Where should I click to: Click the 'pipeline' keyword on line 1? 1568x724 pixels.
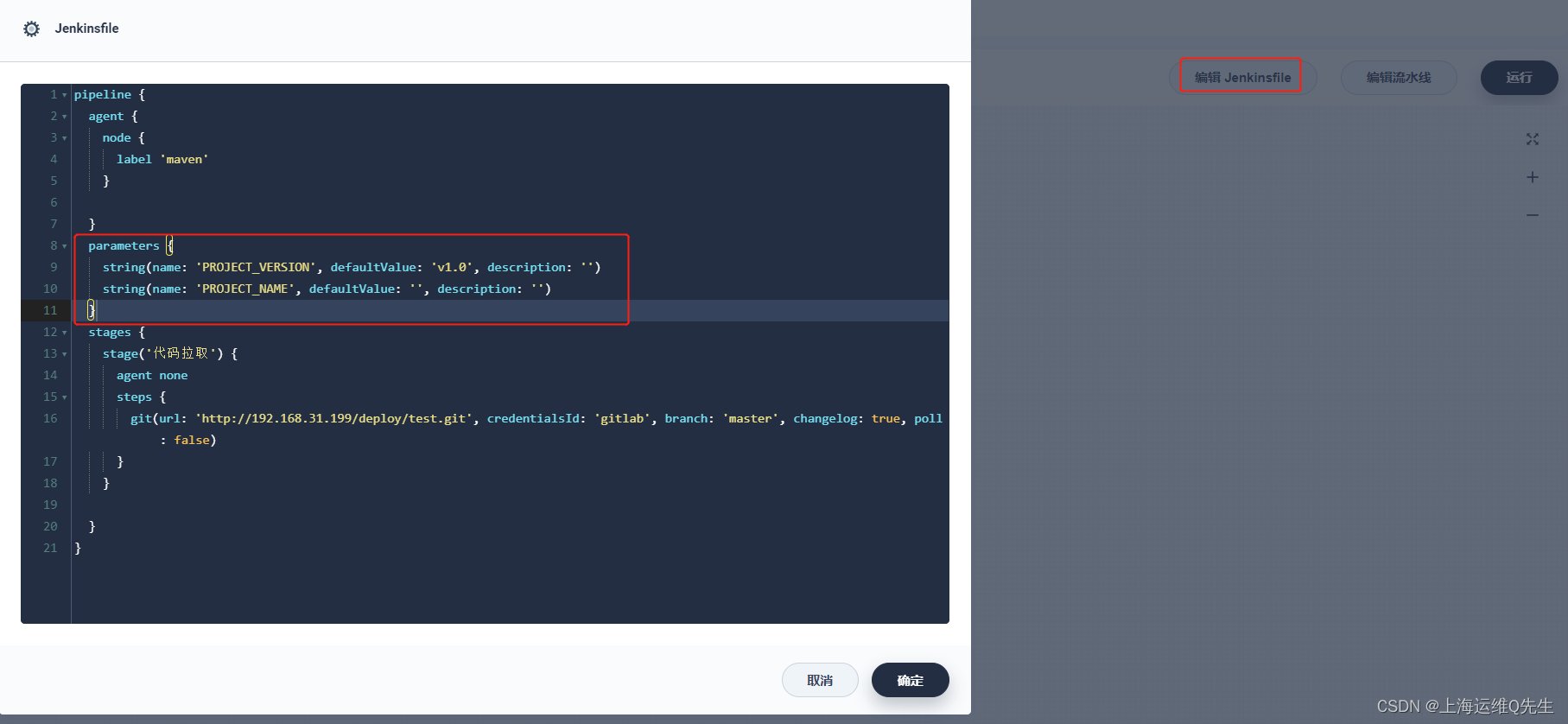pyautogui.click(x=103, y=94)
